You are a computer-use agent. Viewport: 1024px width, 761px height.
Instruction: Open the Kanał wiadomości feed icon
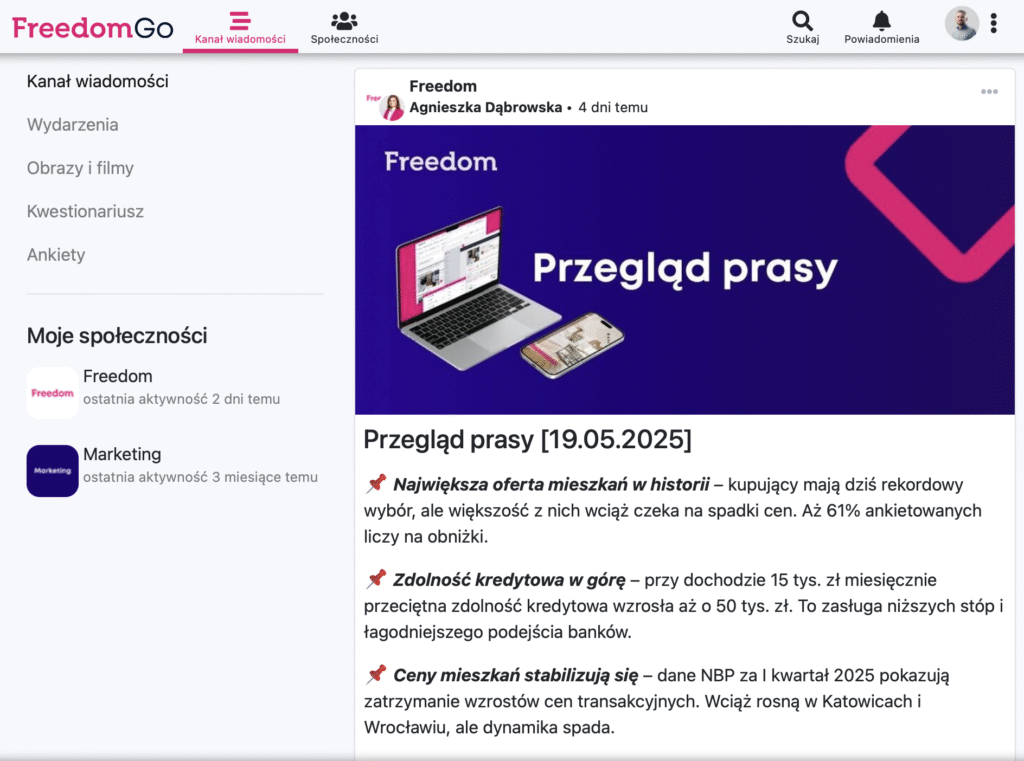pos(240,21)
